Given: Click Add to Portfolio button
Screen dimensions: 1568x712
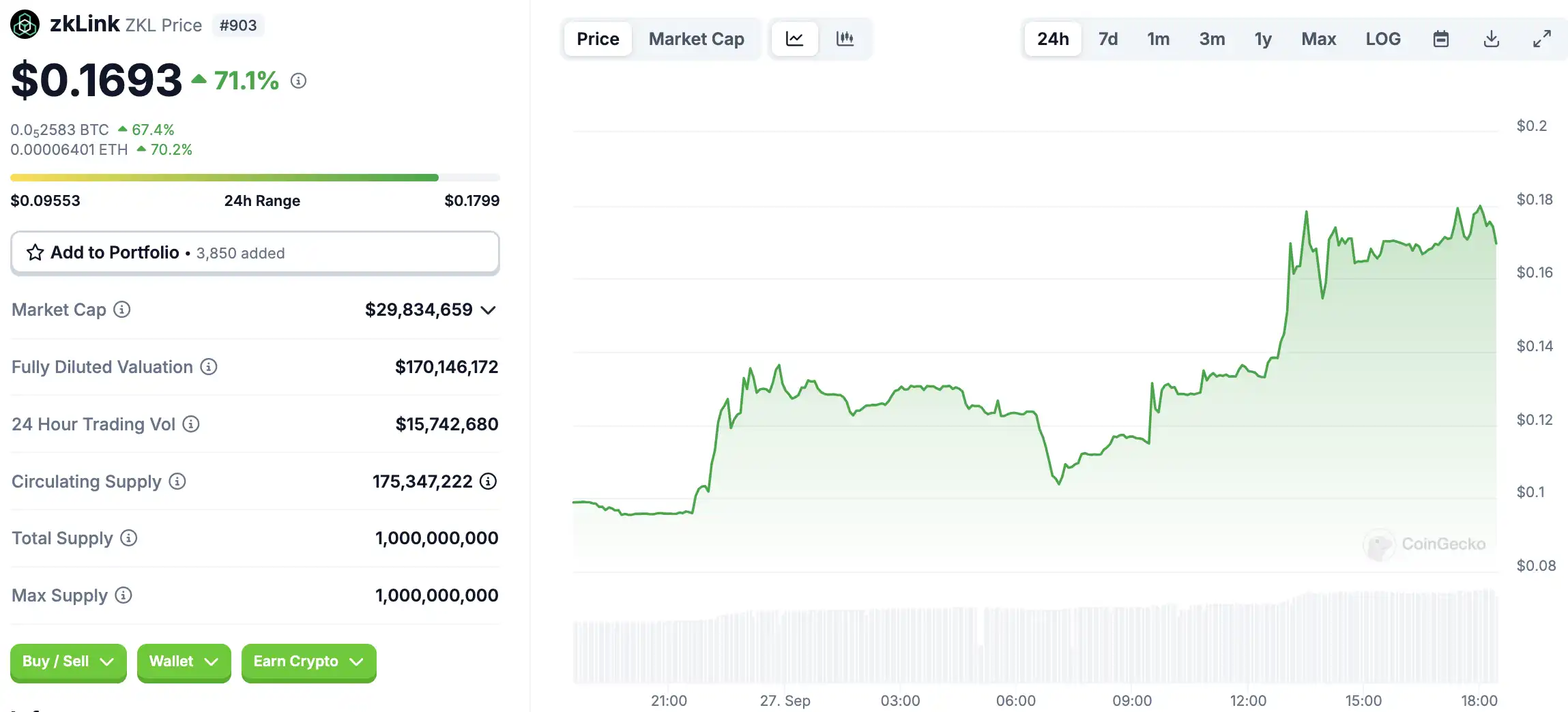Looking at the screenshot, I should (255, 253).
